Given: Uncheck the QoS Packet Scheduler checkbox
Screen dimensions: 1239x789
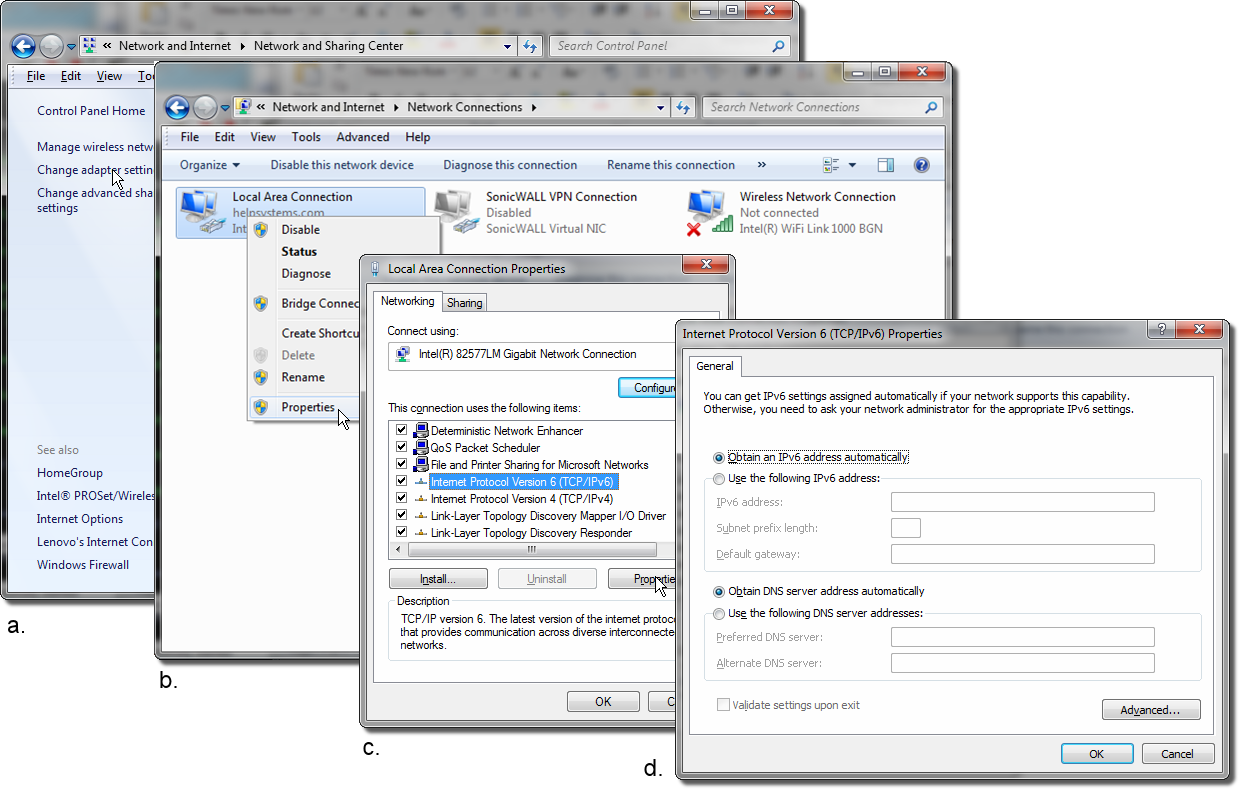Looking at the screenshot, I should [x=402, y=448].
